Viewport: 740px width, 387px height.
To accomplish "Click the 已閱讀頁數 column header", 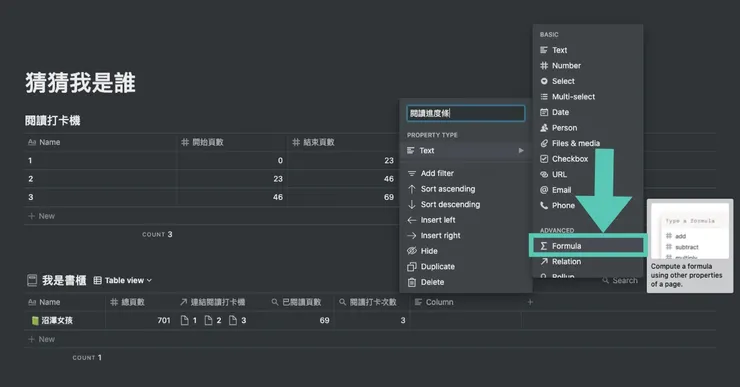I will pos(296,302).
